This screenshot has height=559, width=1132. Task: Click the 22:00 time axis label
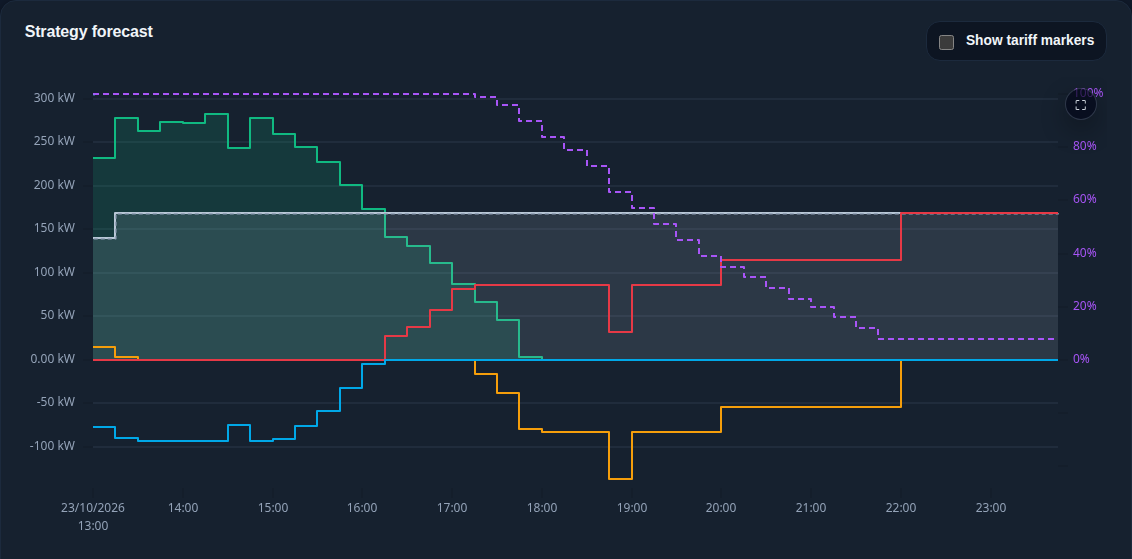click(x=901, y=508)
